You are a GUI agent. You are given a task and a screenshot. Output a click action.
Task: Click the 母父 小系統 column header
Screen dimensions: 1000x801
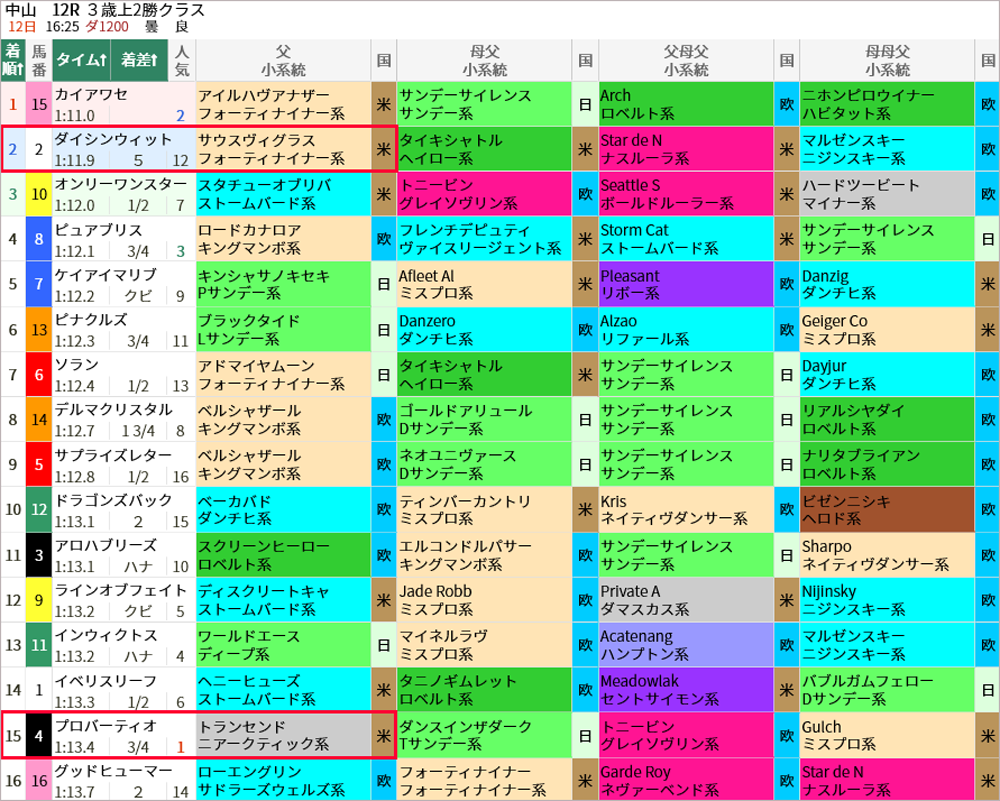click(x=484, y=60)
